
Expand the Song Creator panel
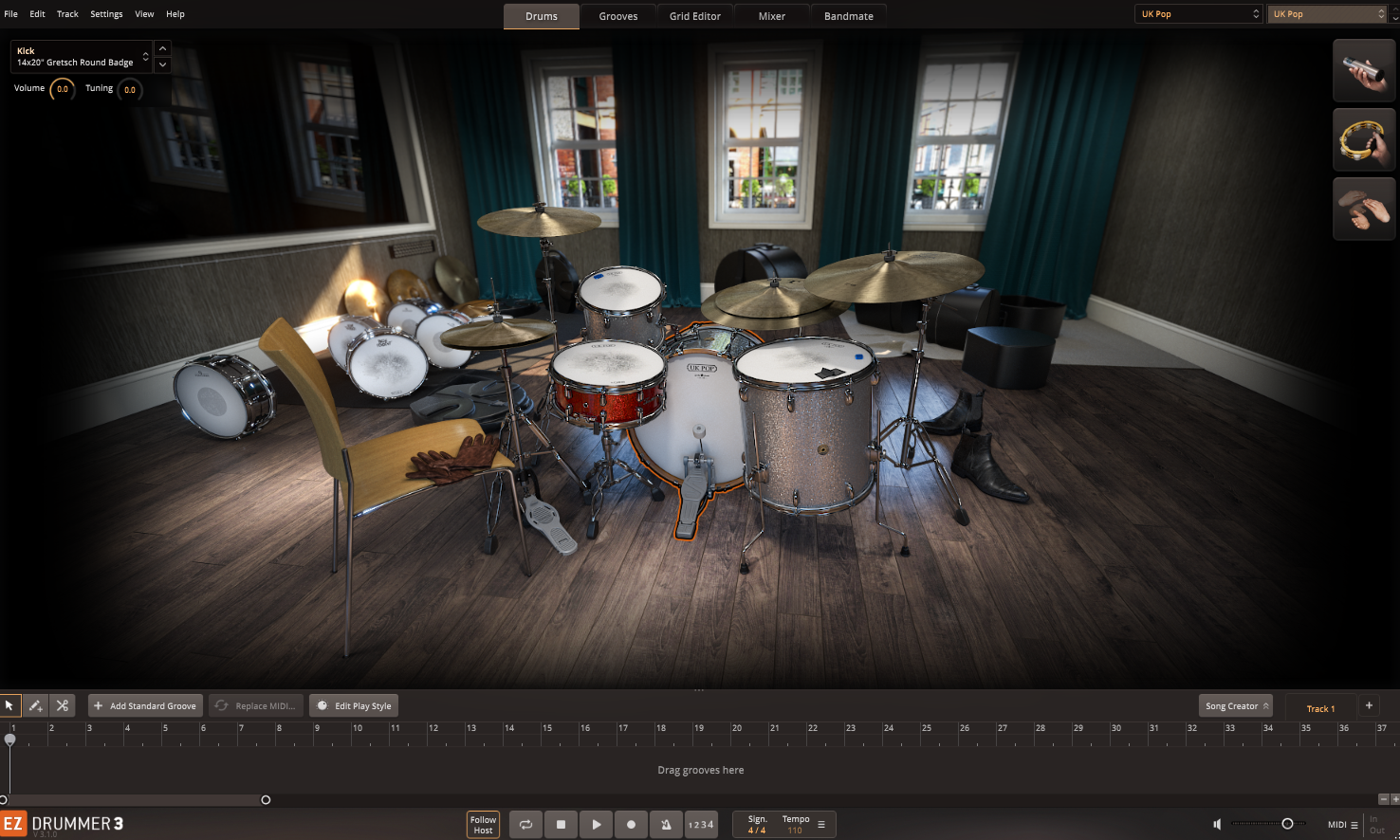pyautogui.click(x=1236, y=705)
